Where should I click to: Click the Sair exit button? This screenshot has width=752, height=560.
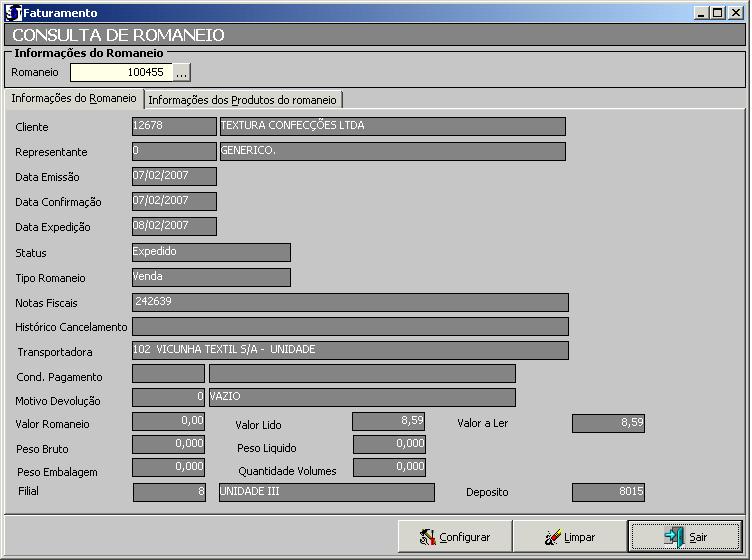(685, 537)
